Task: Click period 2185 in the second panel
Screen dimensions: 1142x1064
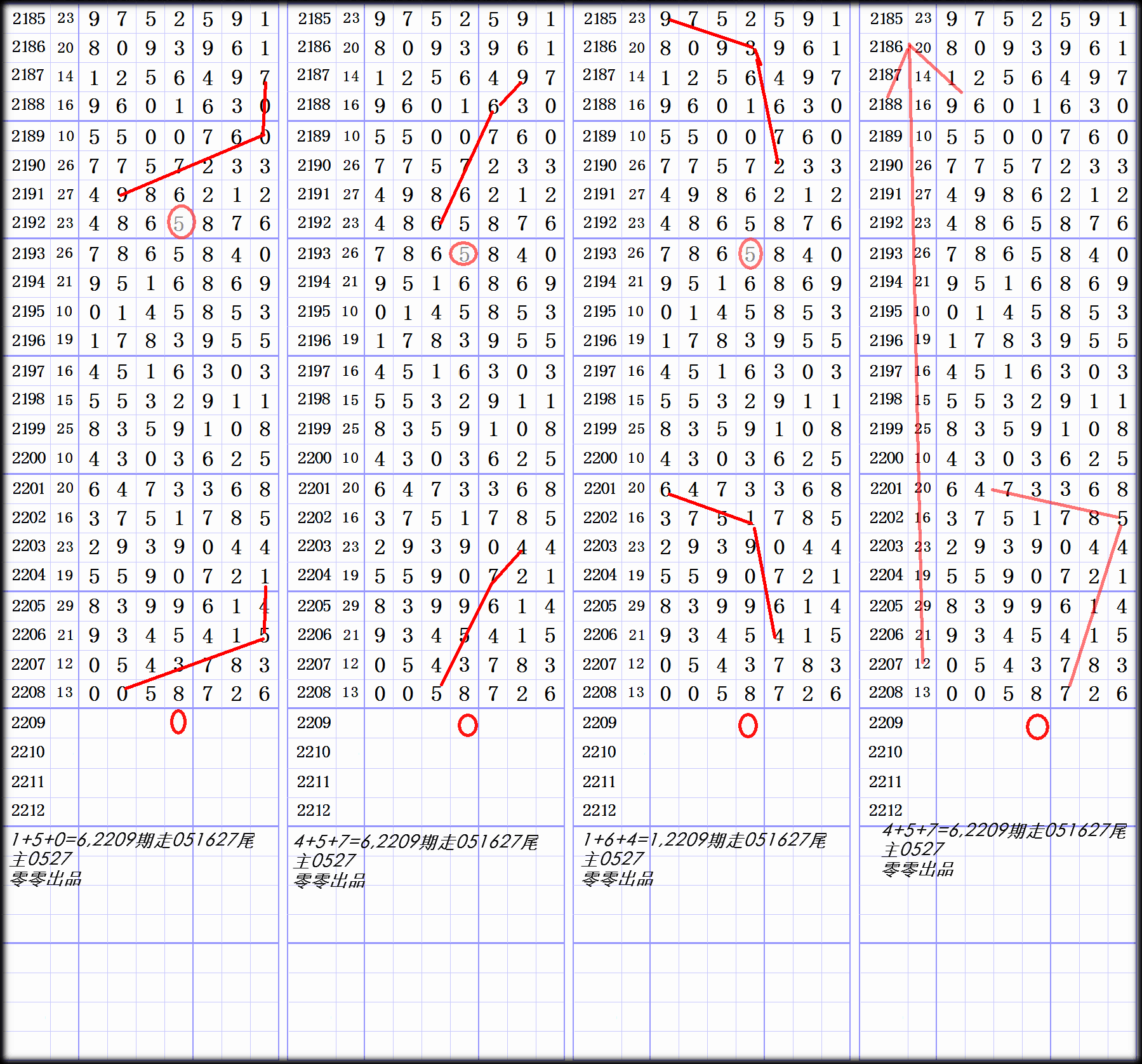Action: point(315,18)
